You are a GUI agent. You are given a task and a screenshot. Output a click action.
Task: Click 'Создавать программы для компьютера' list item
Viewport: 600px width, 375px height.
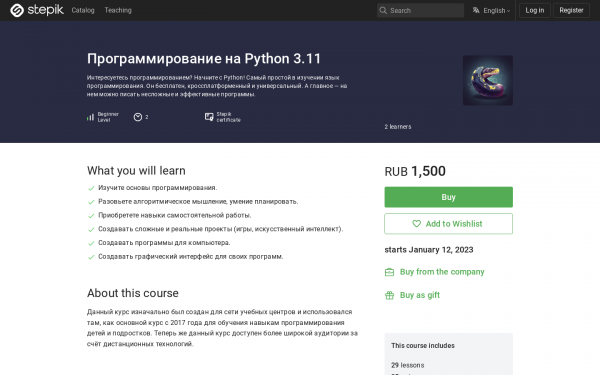[x=164, y=243]
